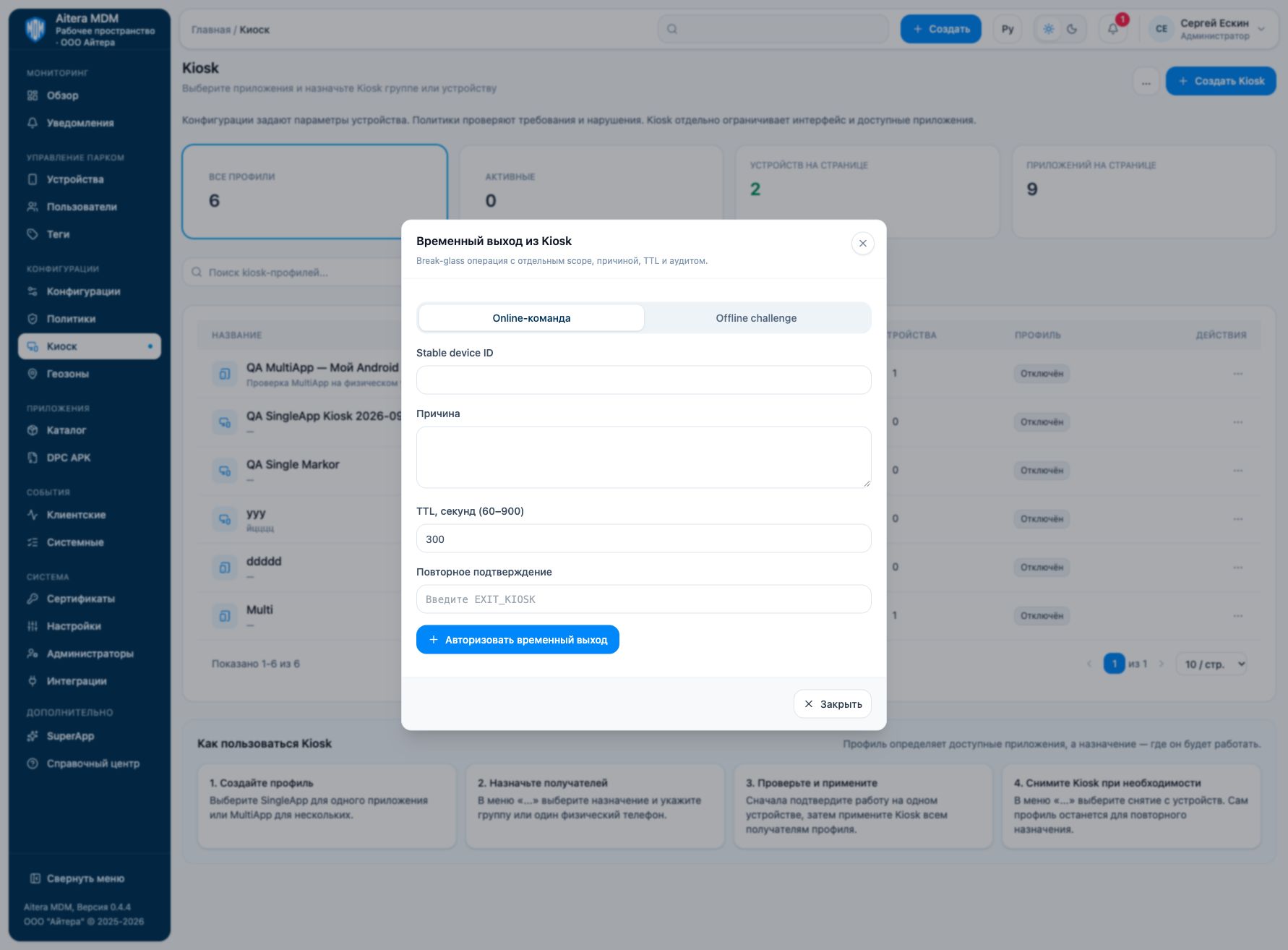The width and height of the screenshot is (1288, 950).
Task: Focus the Stable device ID field
Action: point(643,380)
